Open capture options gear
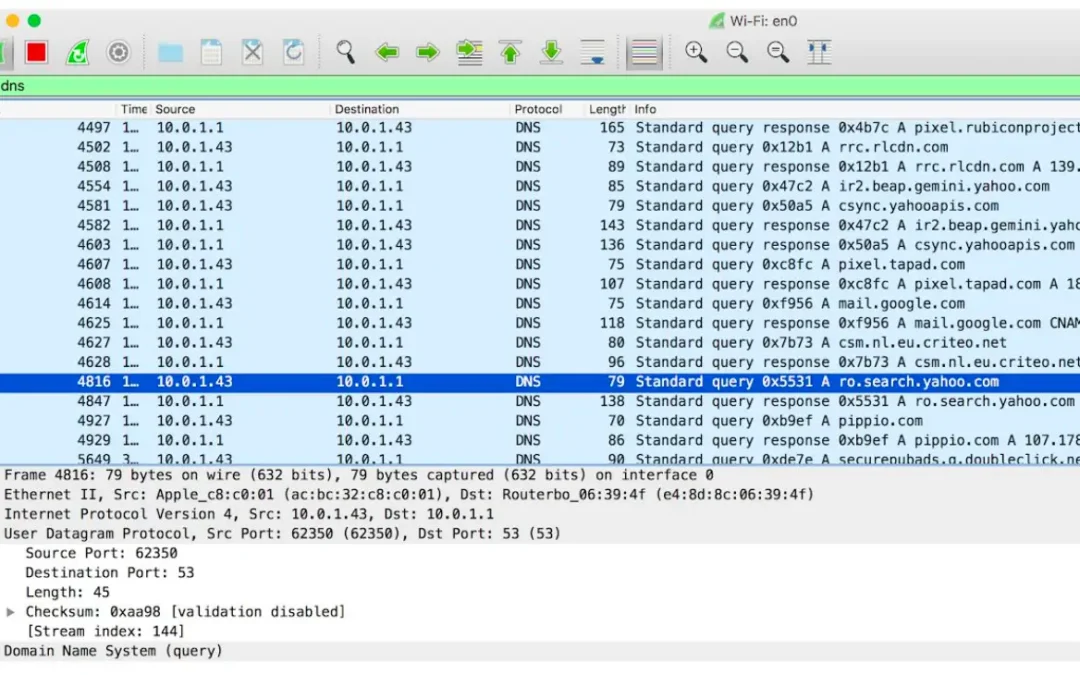Viewport: 1080px width, 675px height. tap(119, 52)
